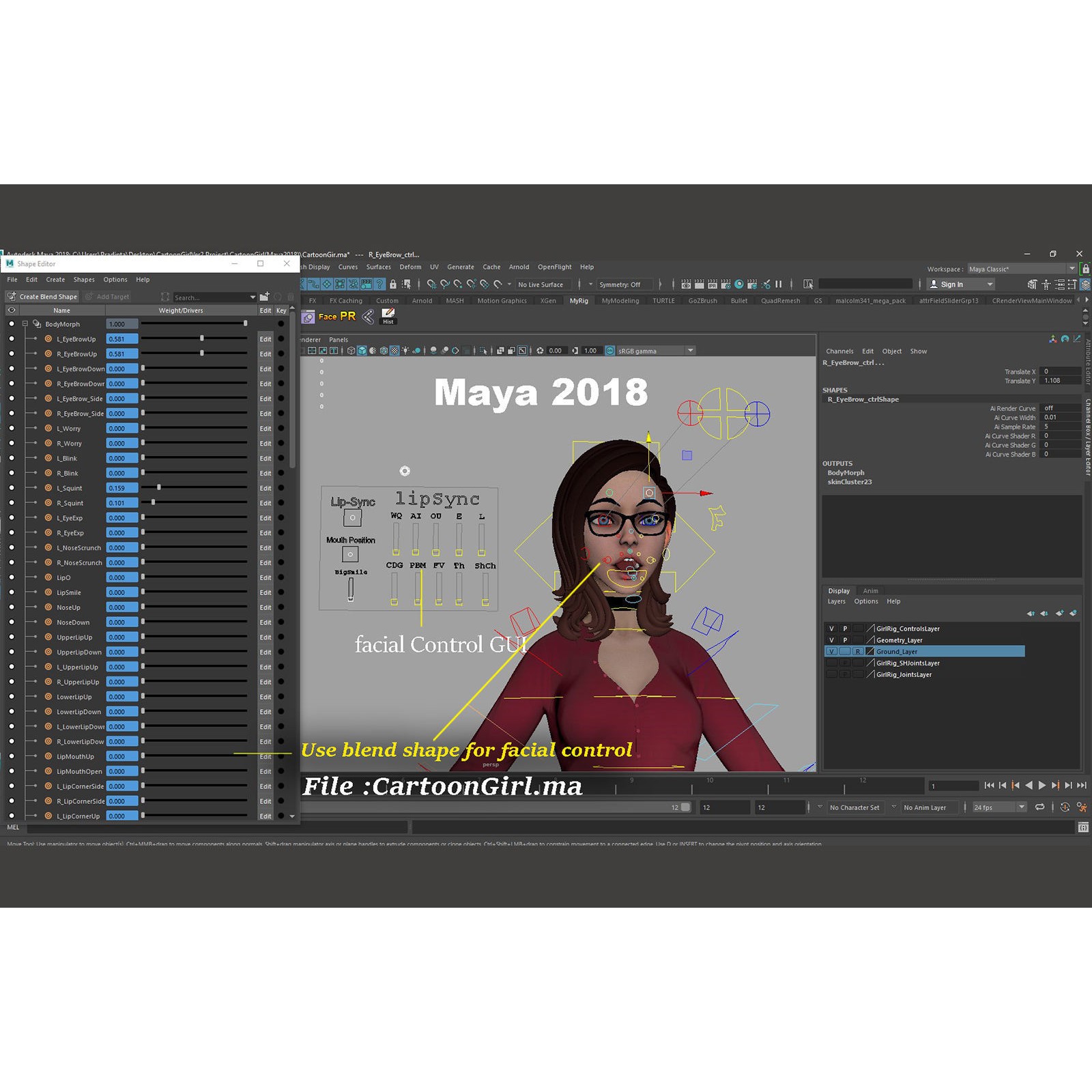The height and width of the screenshot is (1092, 1092).
Task: Open the Symmetry: Off dropdown
Action: (624, 284)
